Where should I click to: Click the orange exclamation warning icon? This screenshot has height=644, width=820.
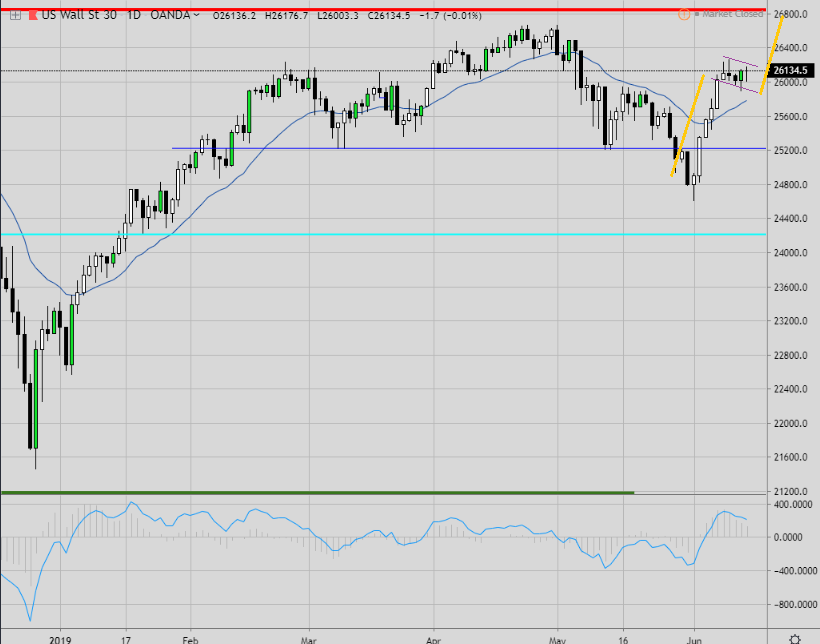684,14
